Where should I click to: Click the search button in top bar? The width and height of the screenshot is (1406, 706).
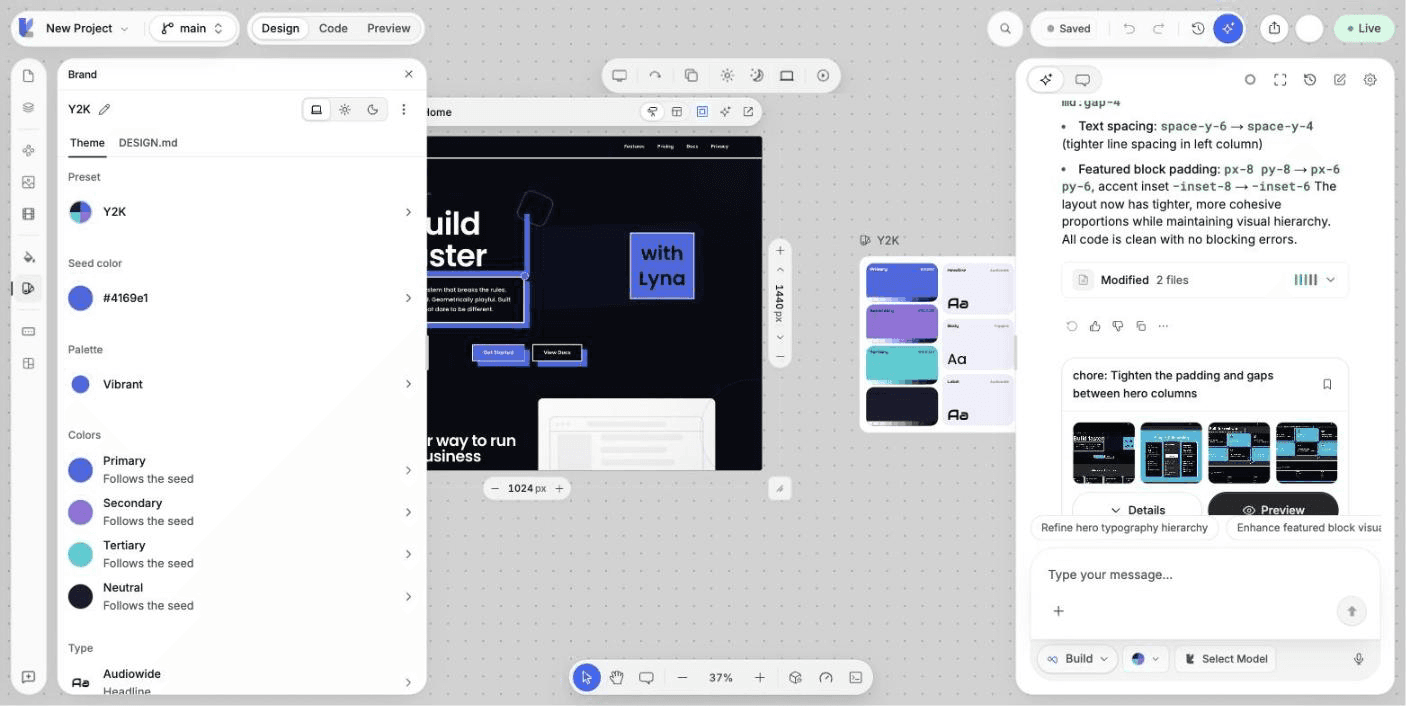[x=1005, y=28]
